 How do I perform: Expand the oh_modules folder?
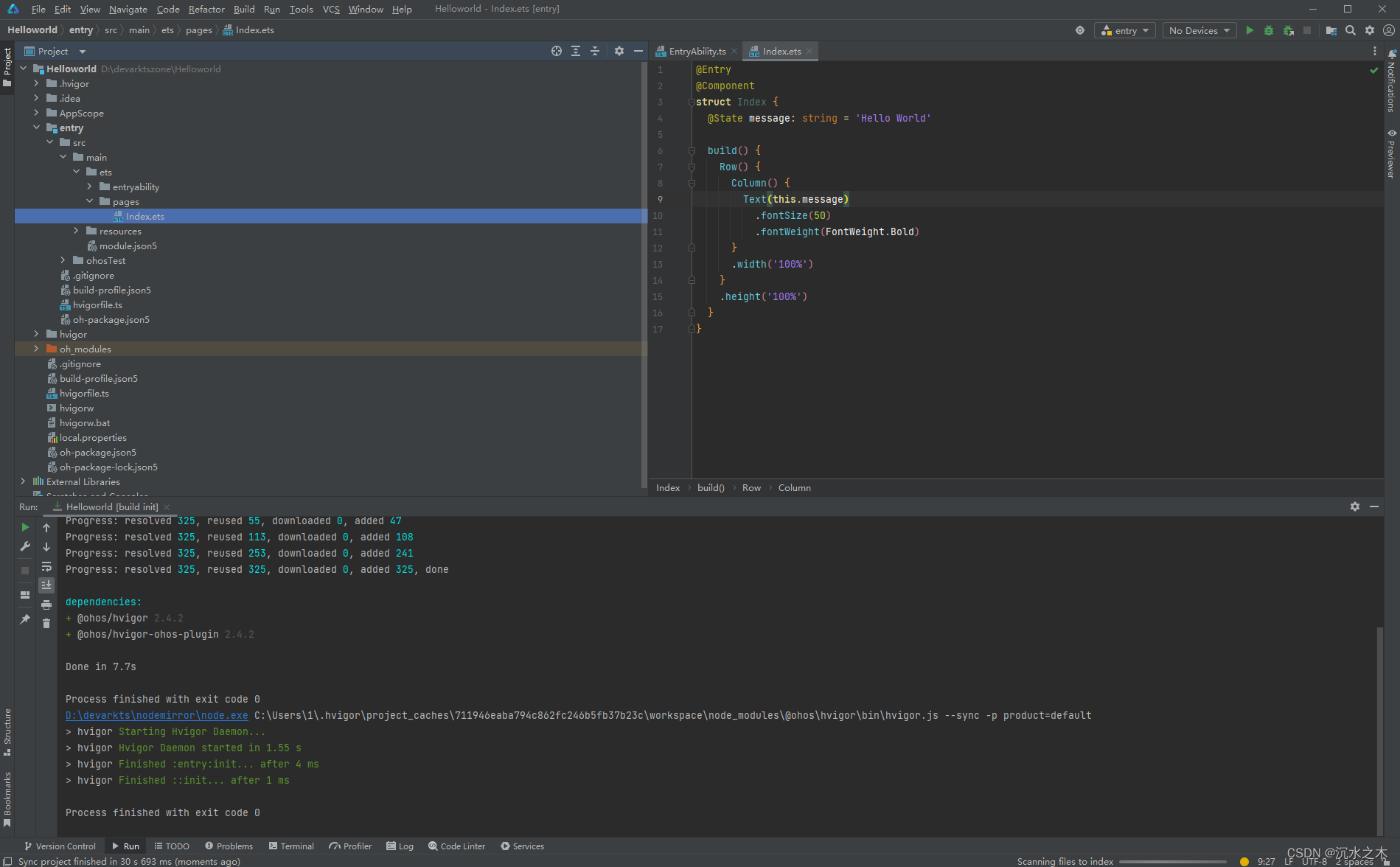36,349
